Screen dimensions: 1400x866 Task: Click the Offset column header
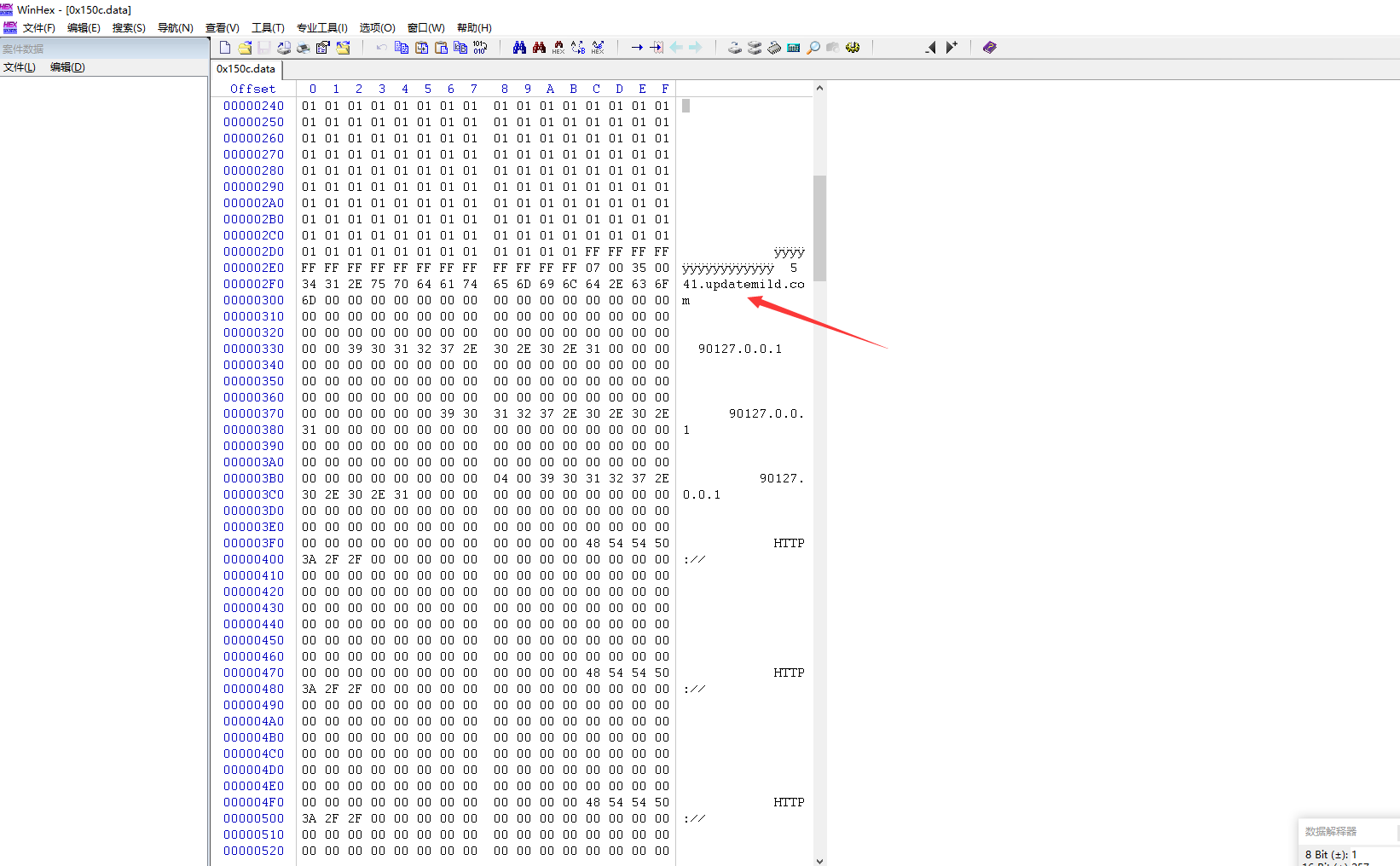[x=253, y=89]
